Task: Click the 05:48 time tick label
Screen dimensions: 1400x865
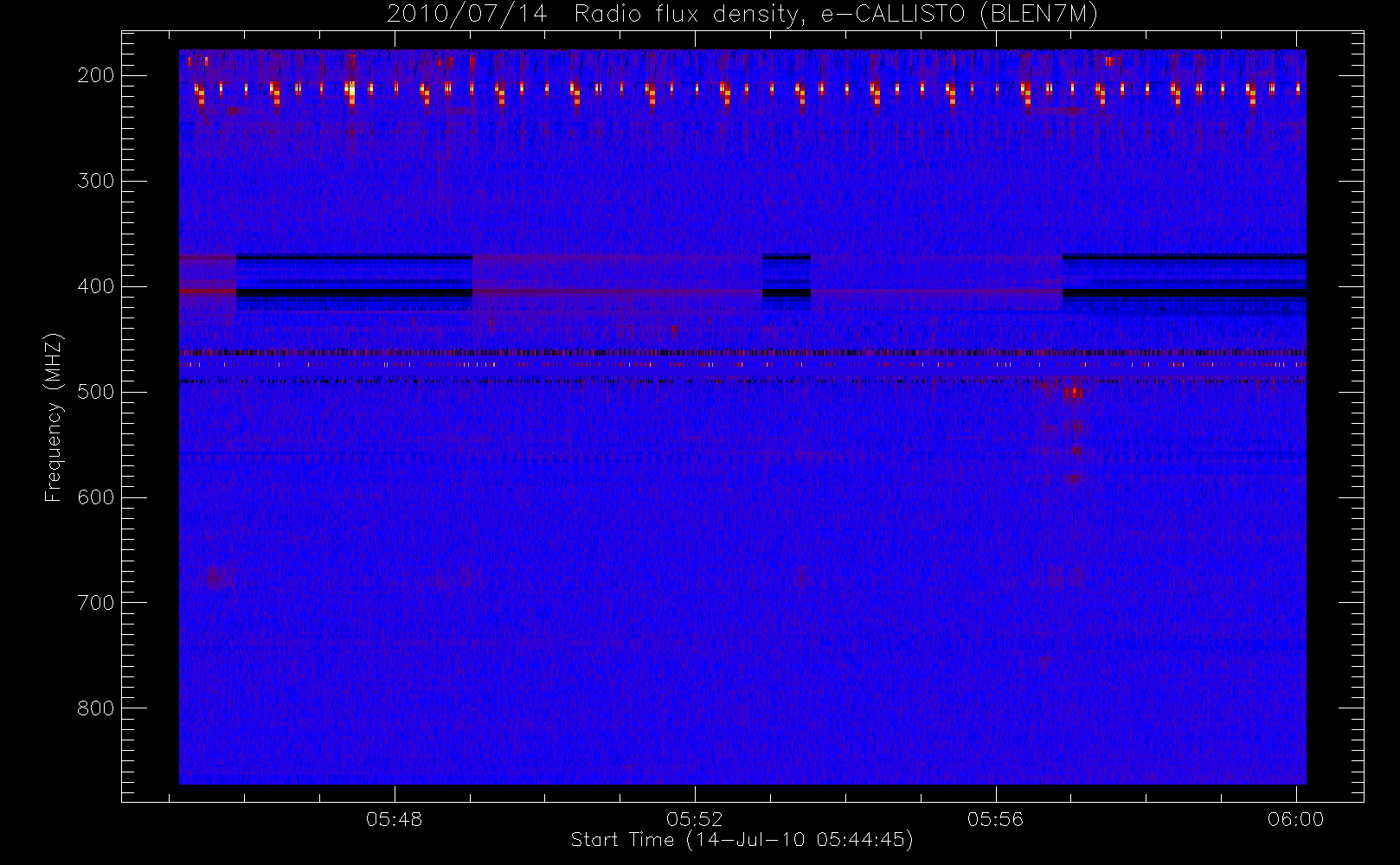Action: [395, 819]
